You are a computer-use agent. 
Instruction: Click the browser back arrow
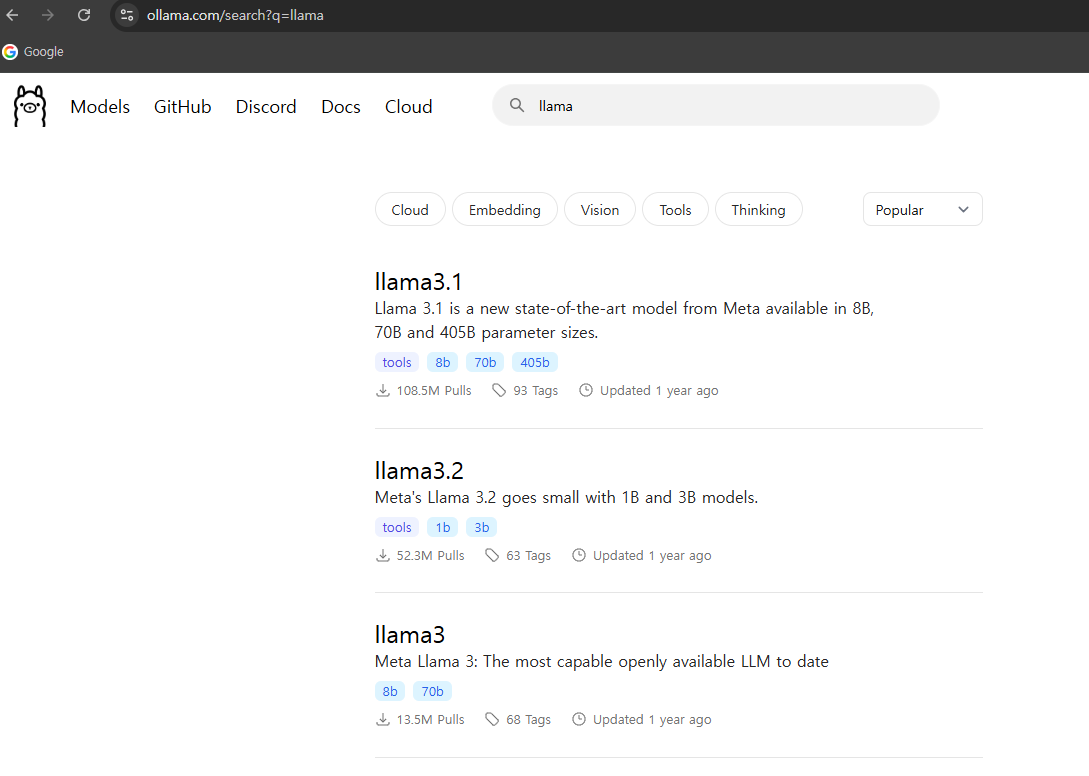click(13, 15)
